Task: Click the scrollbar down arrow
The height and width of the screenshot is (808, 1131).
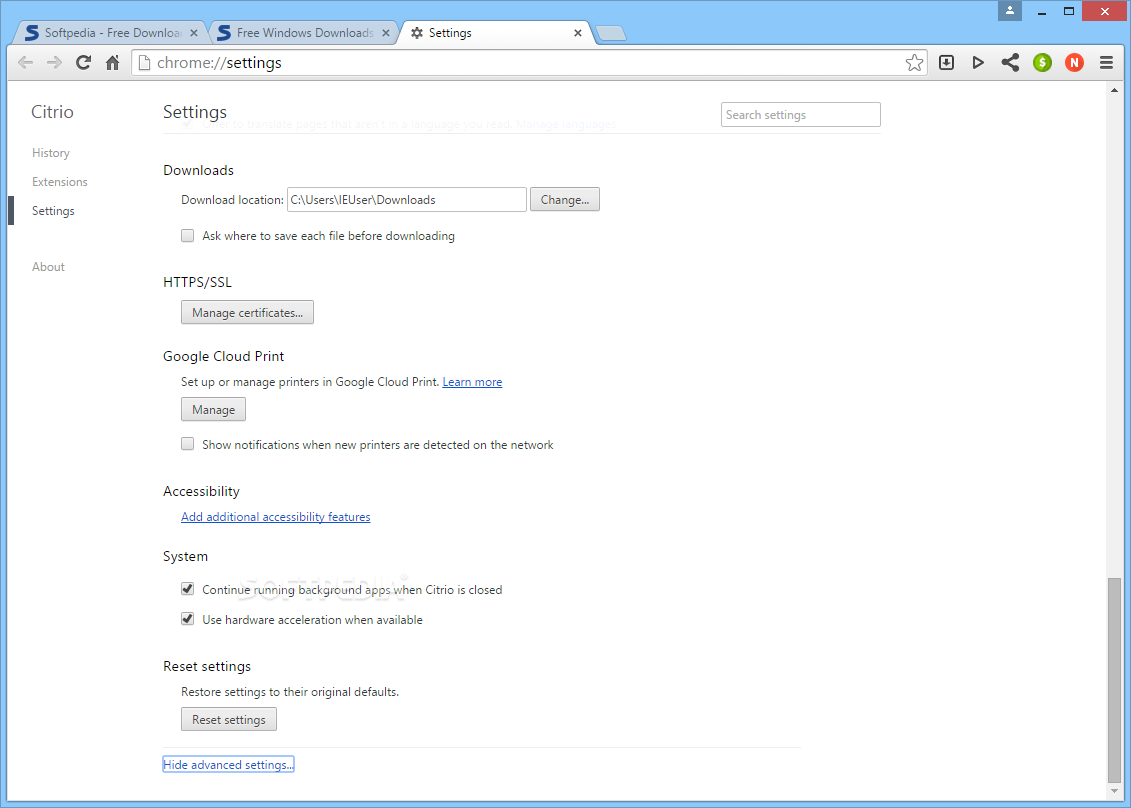Action: (x=1114, y=791)
